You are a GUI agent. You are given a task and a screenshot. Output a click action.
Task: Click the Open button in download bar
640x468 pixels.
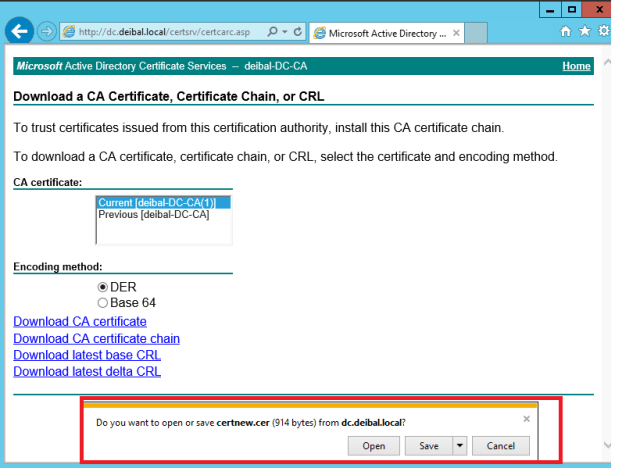[374, 446]
